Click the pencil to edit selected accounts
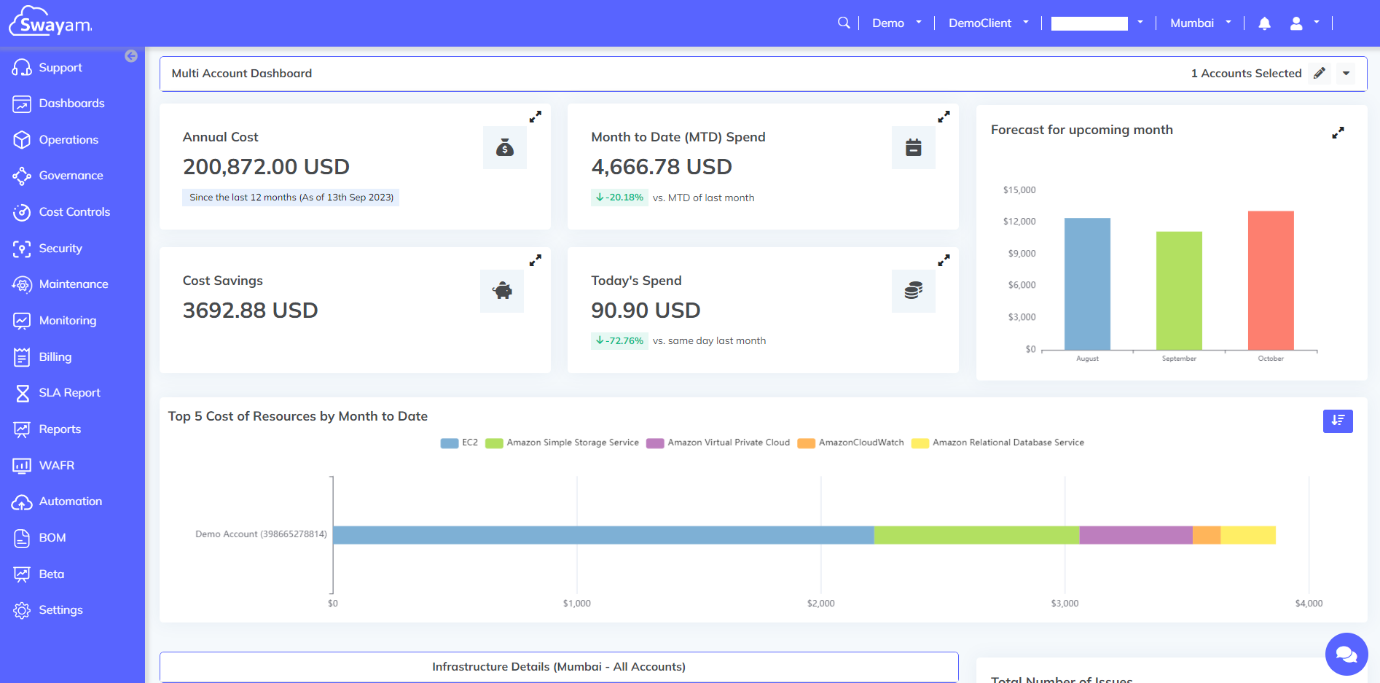This screenshot has height=683, width=1380. click(1319, 73)
